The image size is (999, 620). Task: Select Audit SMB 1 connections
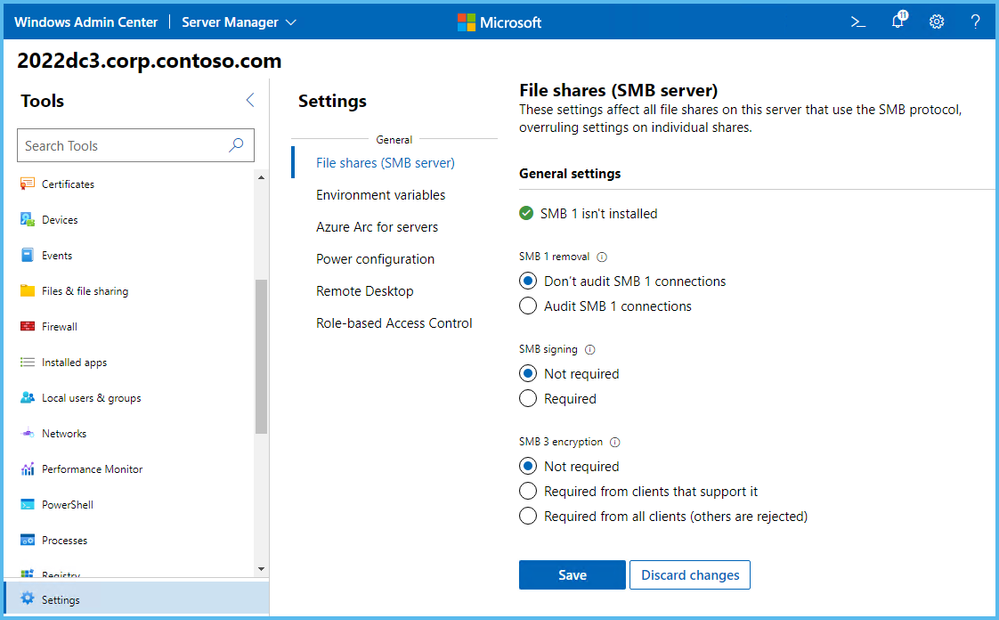point(528,306)
